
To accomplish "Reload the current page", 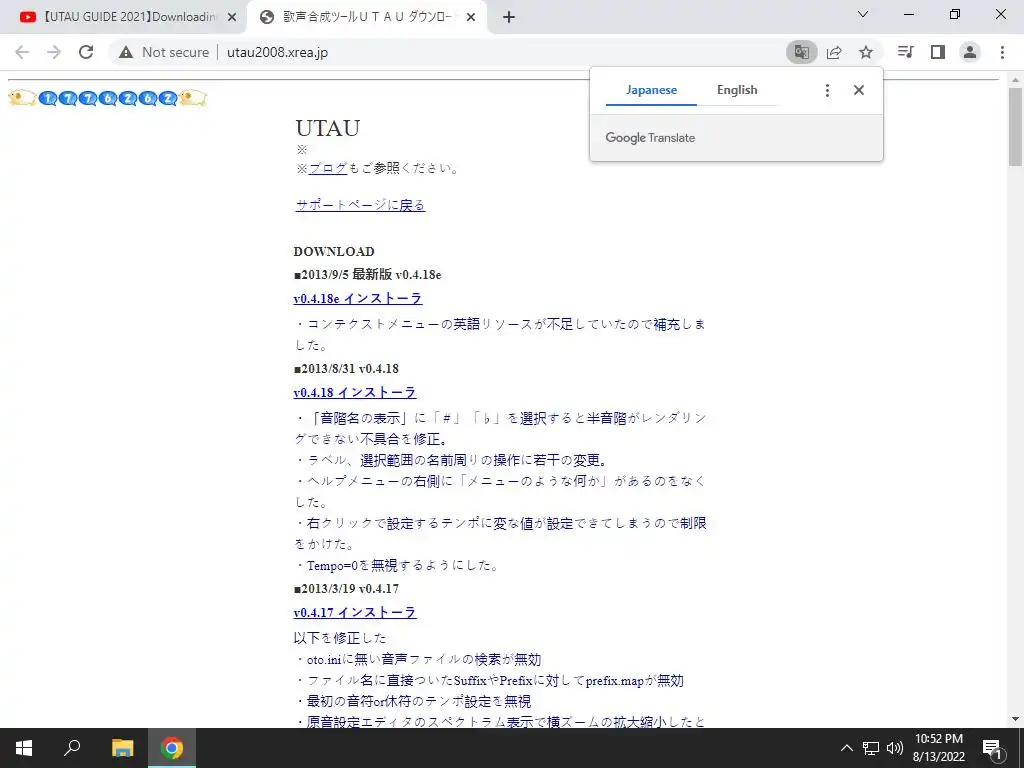I will 86,52.
